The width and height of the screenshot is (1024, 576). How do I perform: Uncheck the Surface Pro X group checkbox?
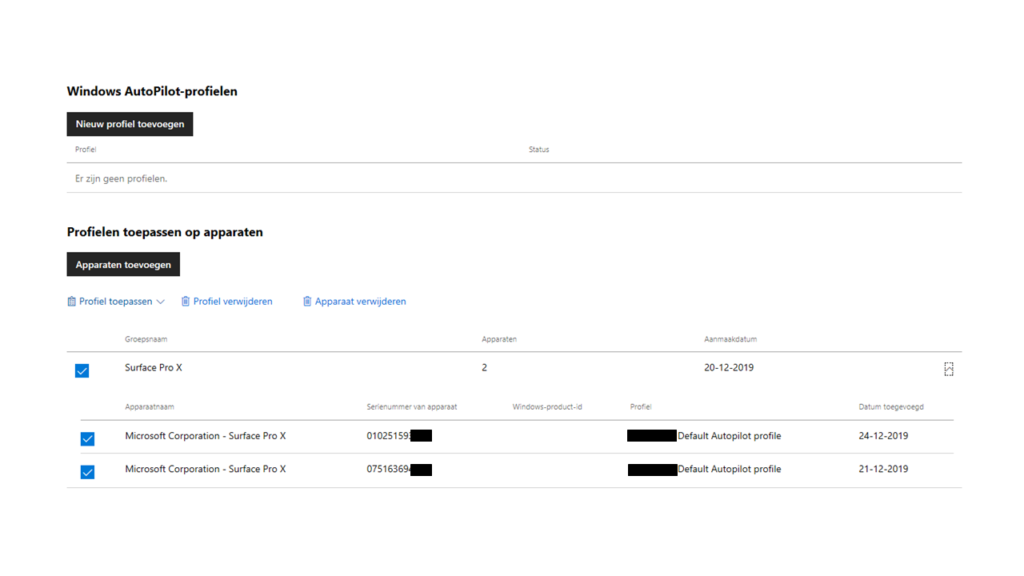82,371
